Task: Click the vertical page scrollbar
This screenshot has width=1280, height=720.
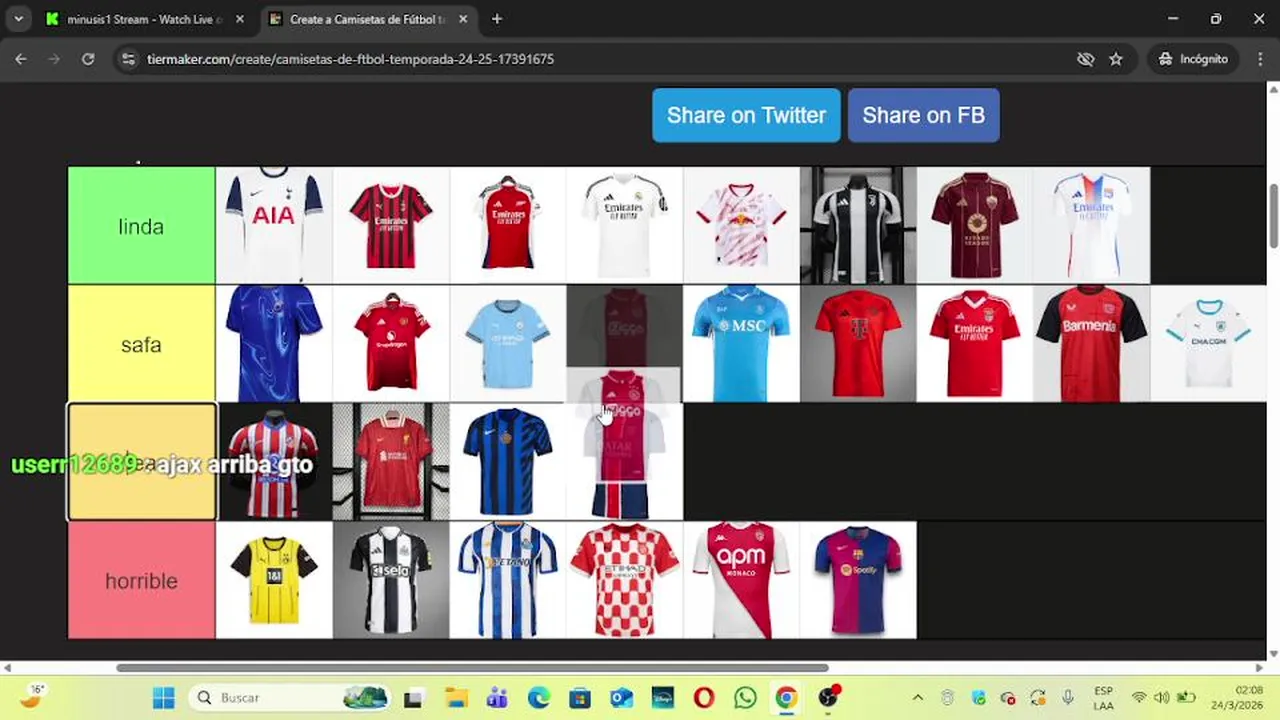Action: 1273,215
